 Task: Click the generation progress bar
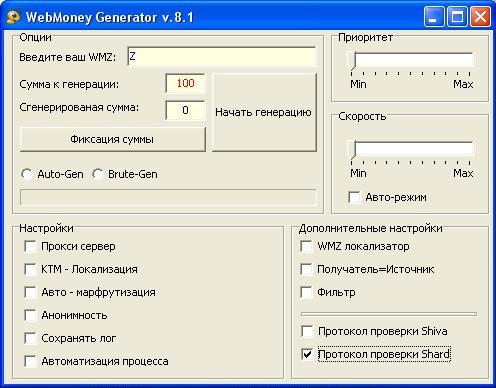pos(168,198)
